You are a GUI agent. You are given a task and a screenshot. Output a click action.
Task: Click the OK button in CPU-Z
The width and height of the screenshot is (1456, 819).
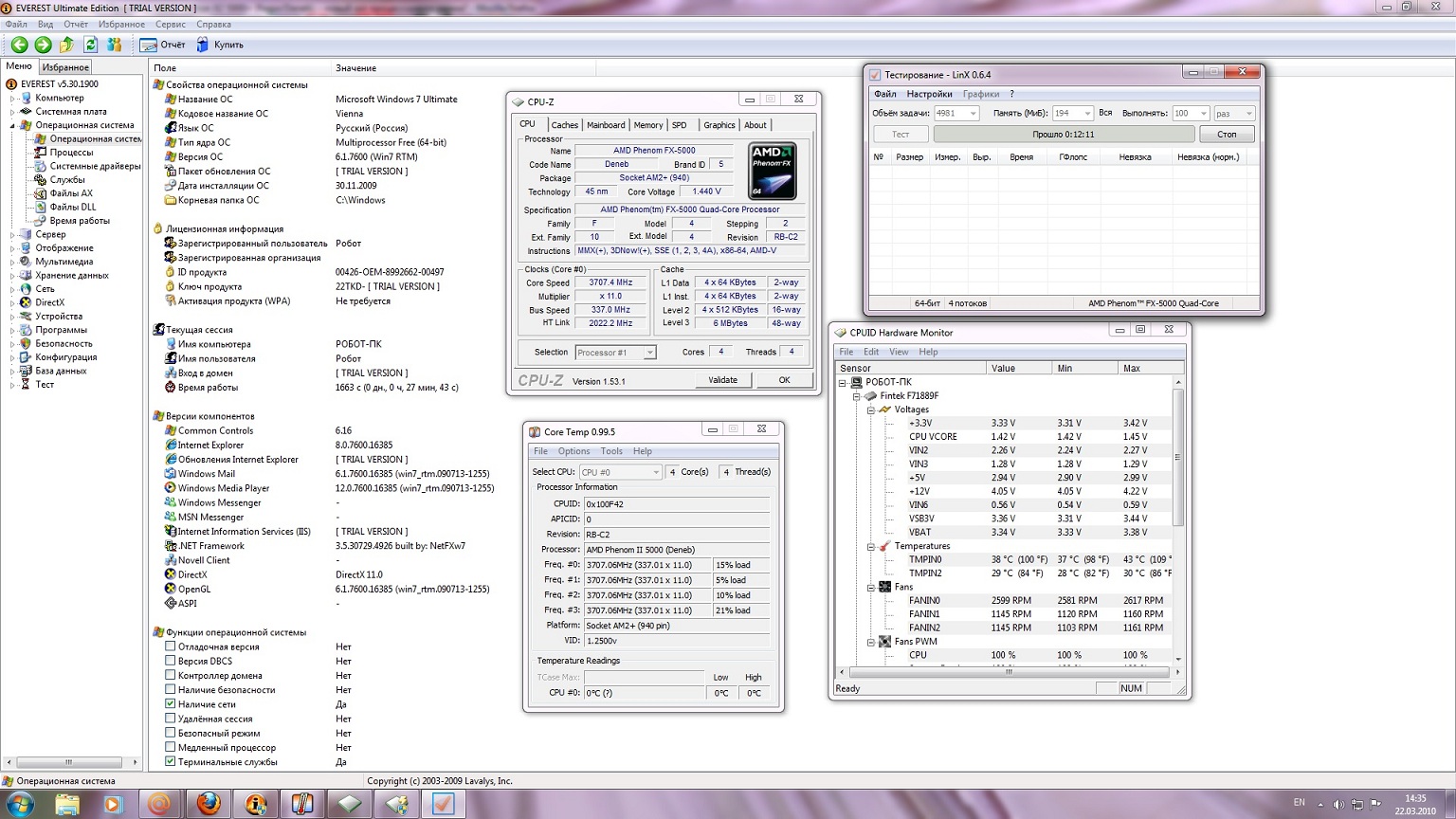[784, 380]
